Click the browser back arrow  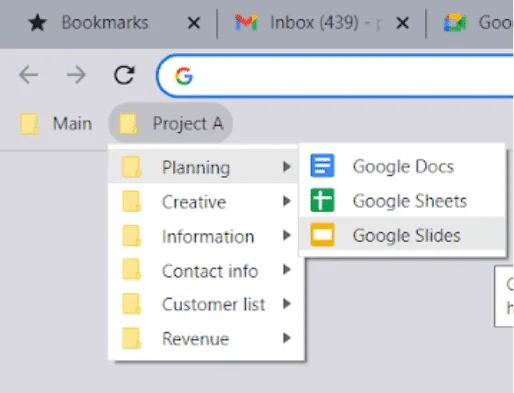pyautogui.click(x=29, y=75)
